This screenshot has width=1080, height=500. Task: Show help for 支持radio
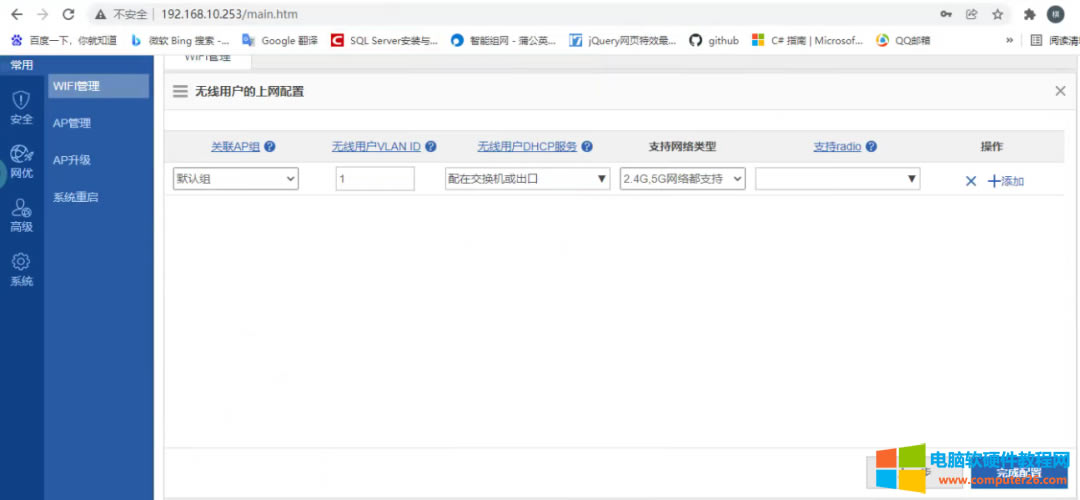click(x=871, y=147)
